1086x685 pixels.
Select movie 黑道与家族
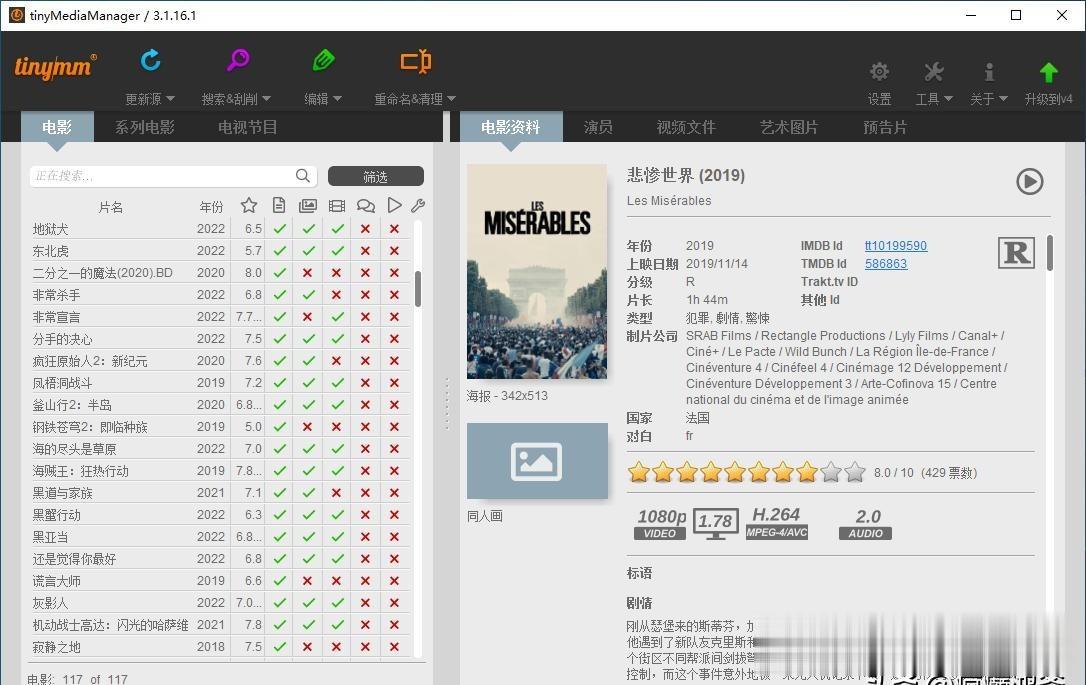(x=220, y=492)
